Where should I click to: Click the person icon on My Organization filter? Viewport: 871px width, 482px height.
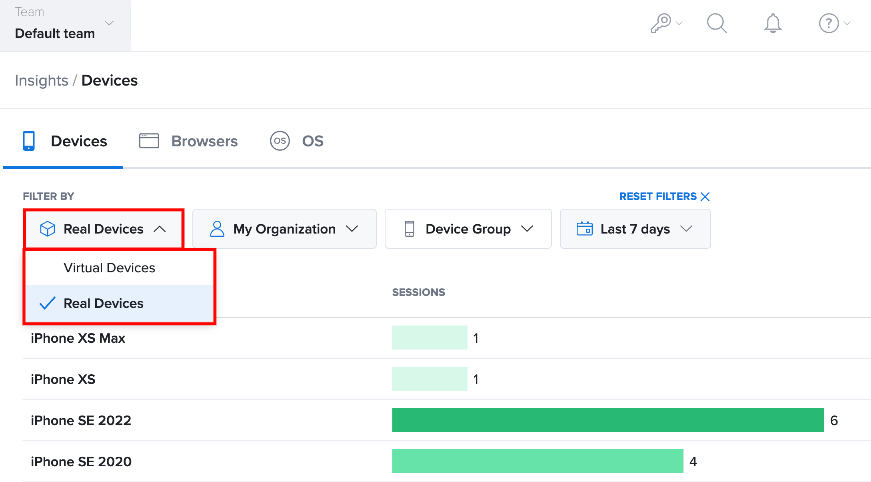tap(217, 229)
